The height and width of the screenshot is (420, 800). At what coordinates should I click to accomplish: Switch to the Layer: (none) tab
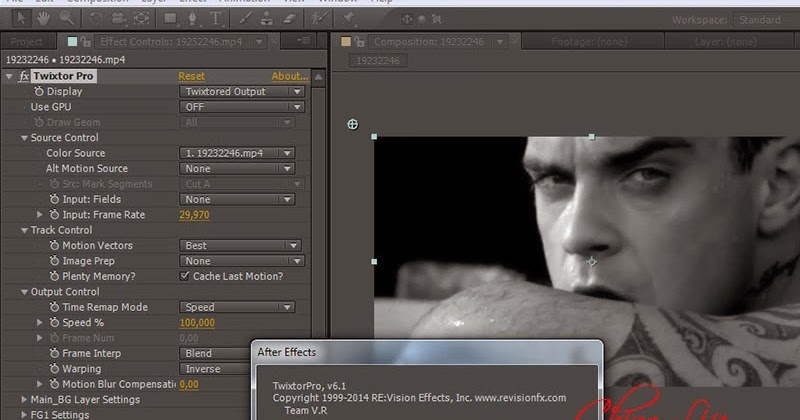point(726,42)
